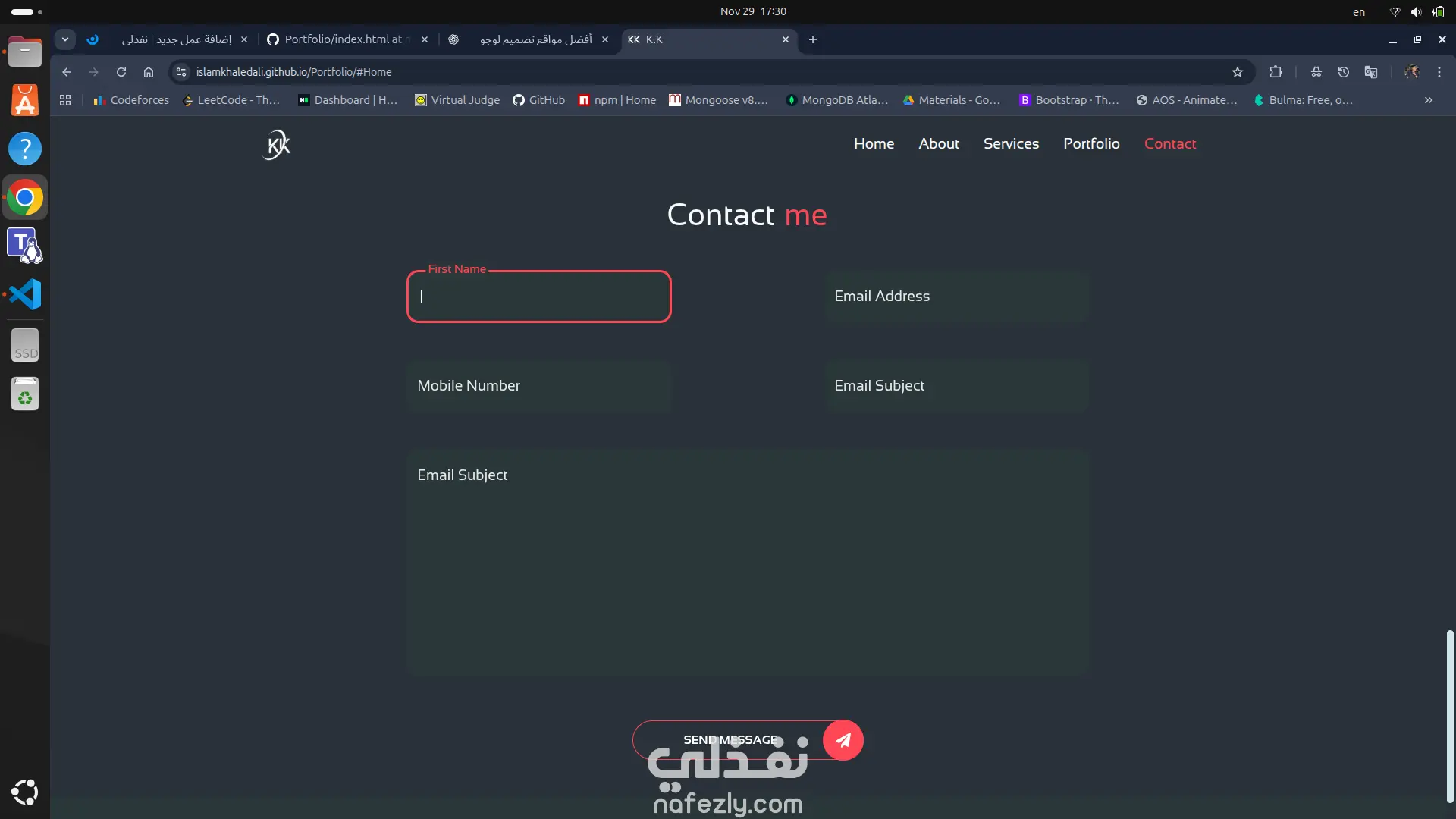Switch to Portfolio/index.html GitHub tab
The image size is (1456, 819).
(347, 39)
